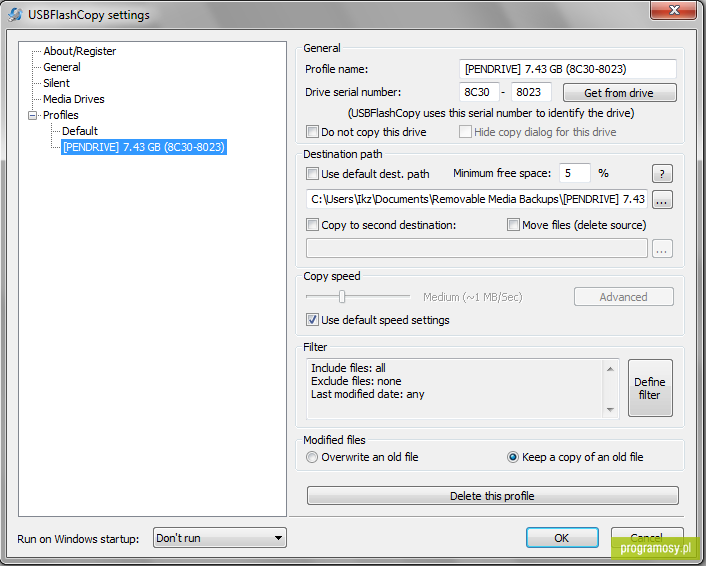The image size is (706, 566).
Task: Open Run on Windows startup dropdown
Action: pos(220,538)
